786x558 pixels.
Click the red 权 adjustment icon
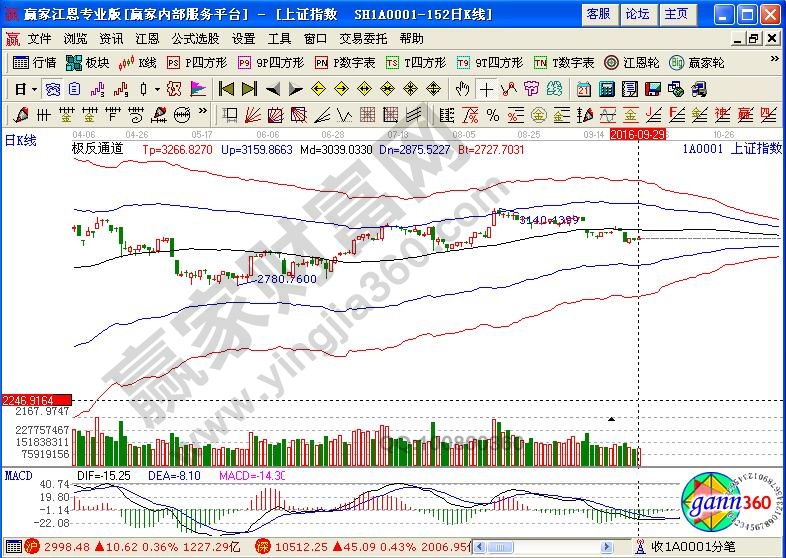pyautogui.click(x=174, y=90)
